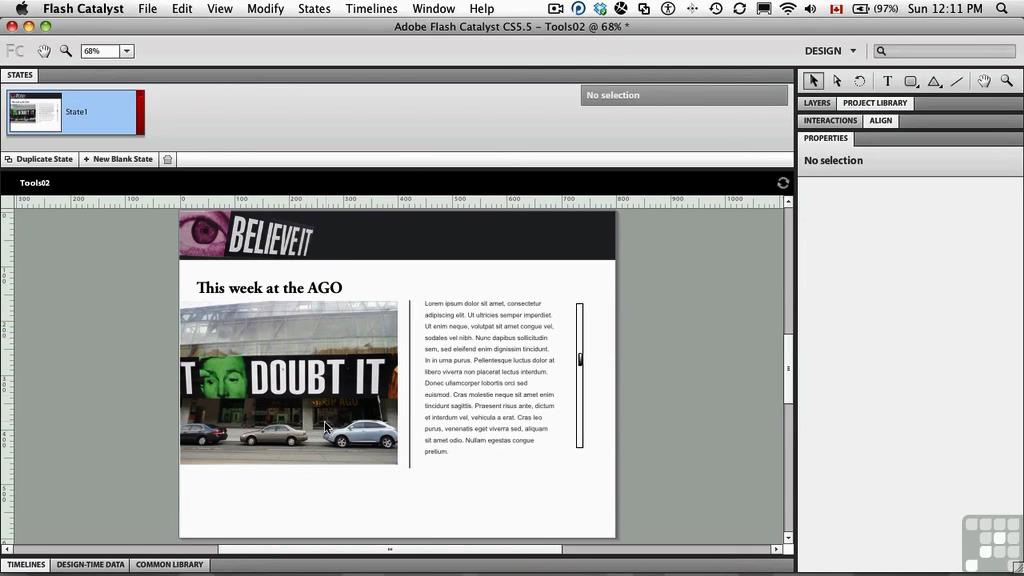
Task: Open the View menu
Action: pyautogui.click(x=219, y=8)
